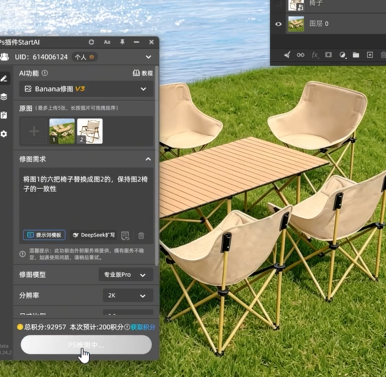Open the 教程 tutorial link

143,73
